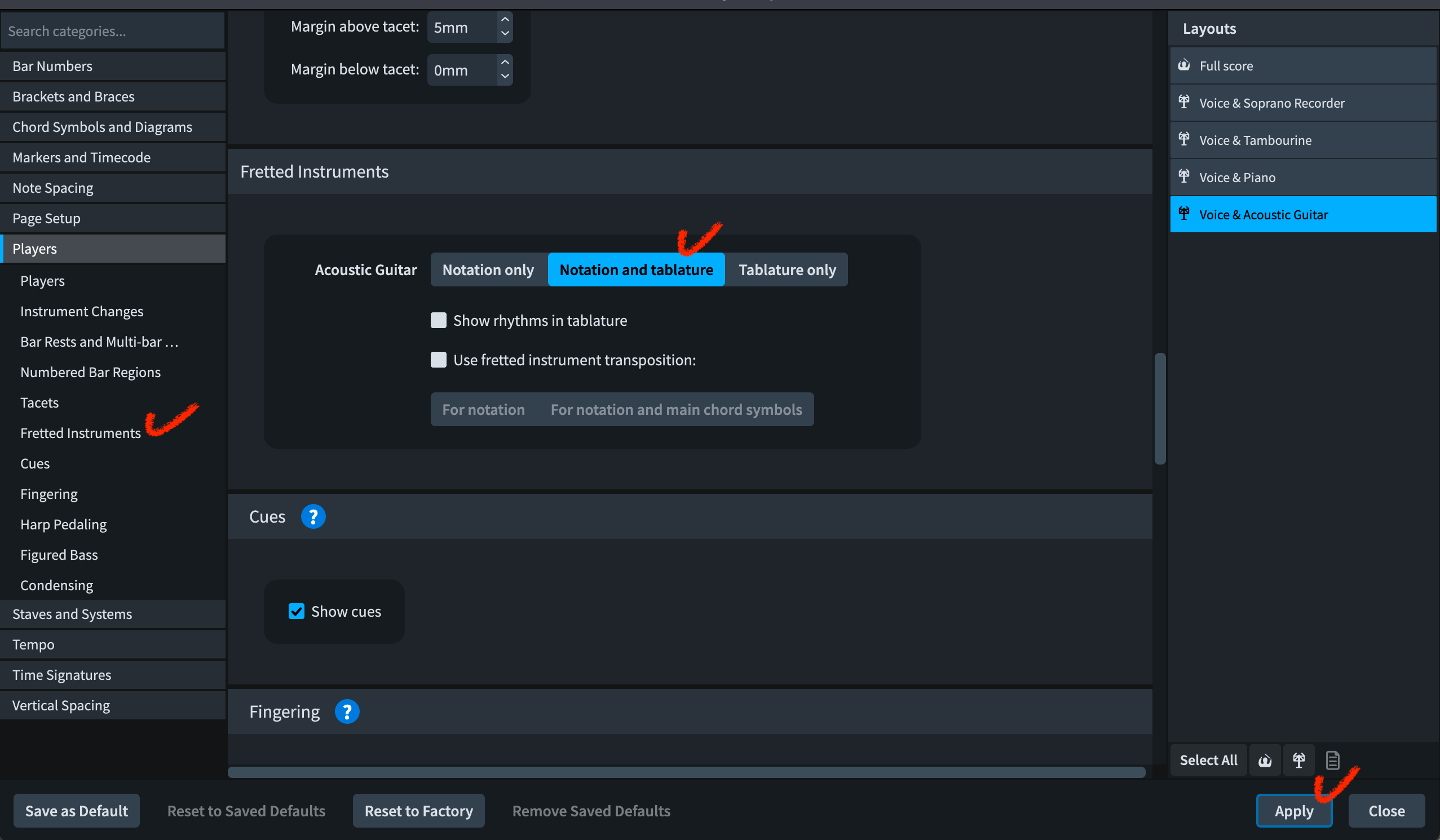The width and height of the screenshot is (1440, 840).
Task: Click the Search categories input field
Action: pos(113,31)
